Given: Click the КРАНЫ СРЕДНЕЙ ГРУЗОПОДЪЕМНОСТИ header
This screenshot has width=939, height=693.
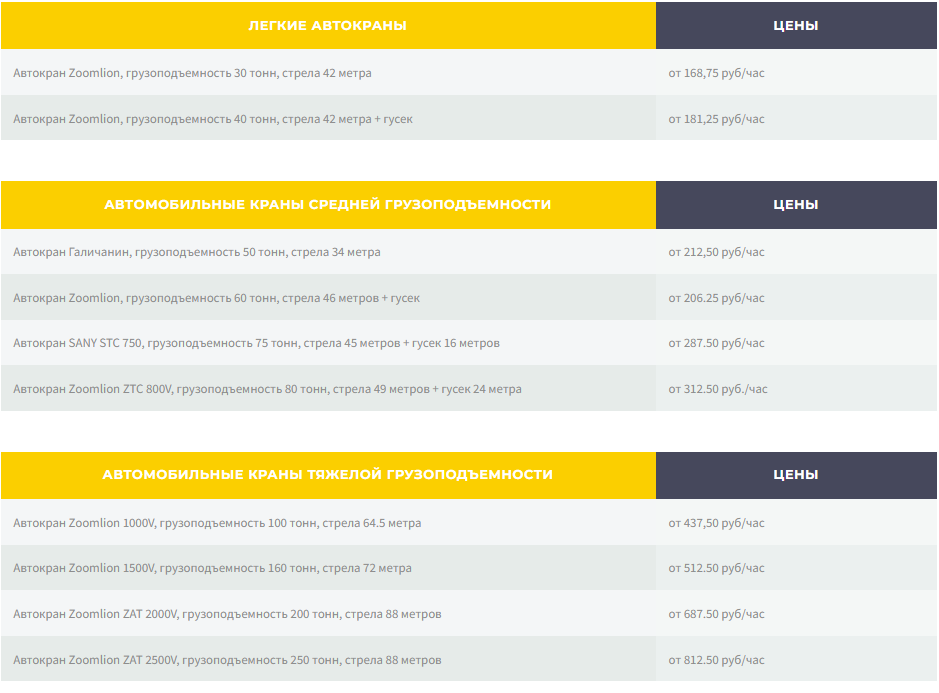Looking at the screenshot, I should 327,204.
